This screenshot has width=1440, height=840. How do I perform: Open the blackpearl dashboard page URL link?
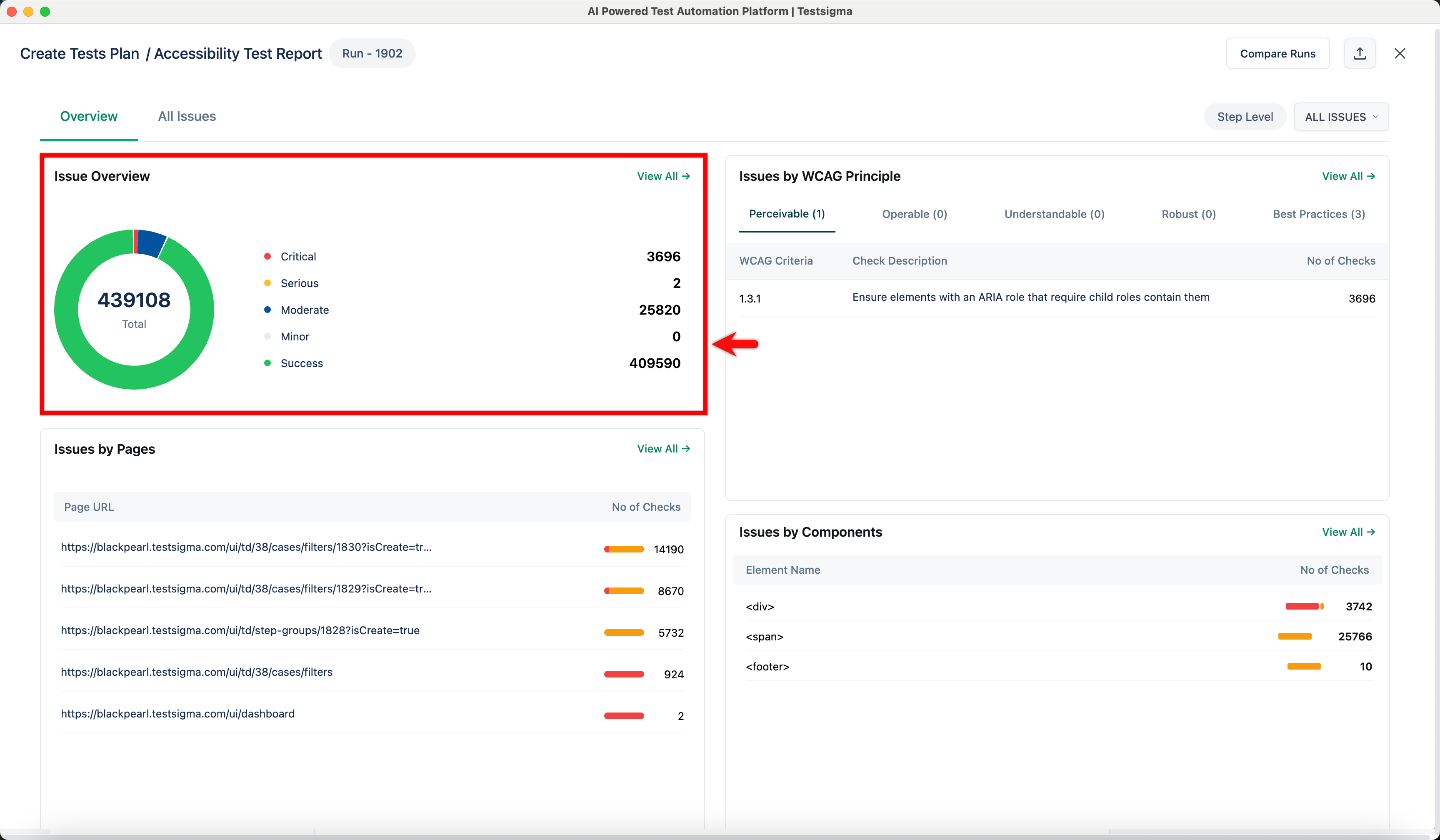pos(178,713)
